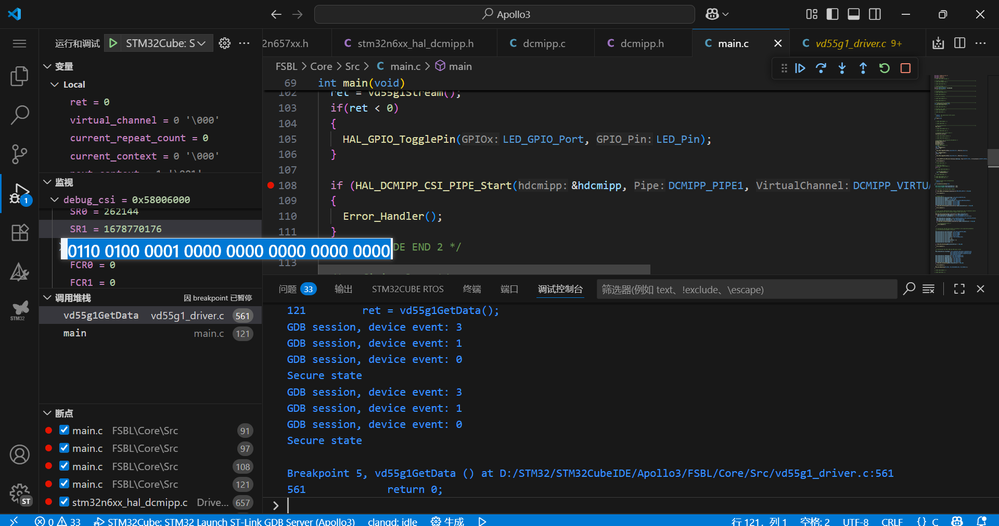Click the debug console filter input
The image size is (999, 526).
[x=745, y=289]
